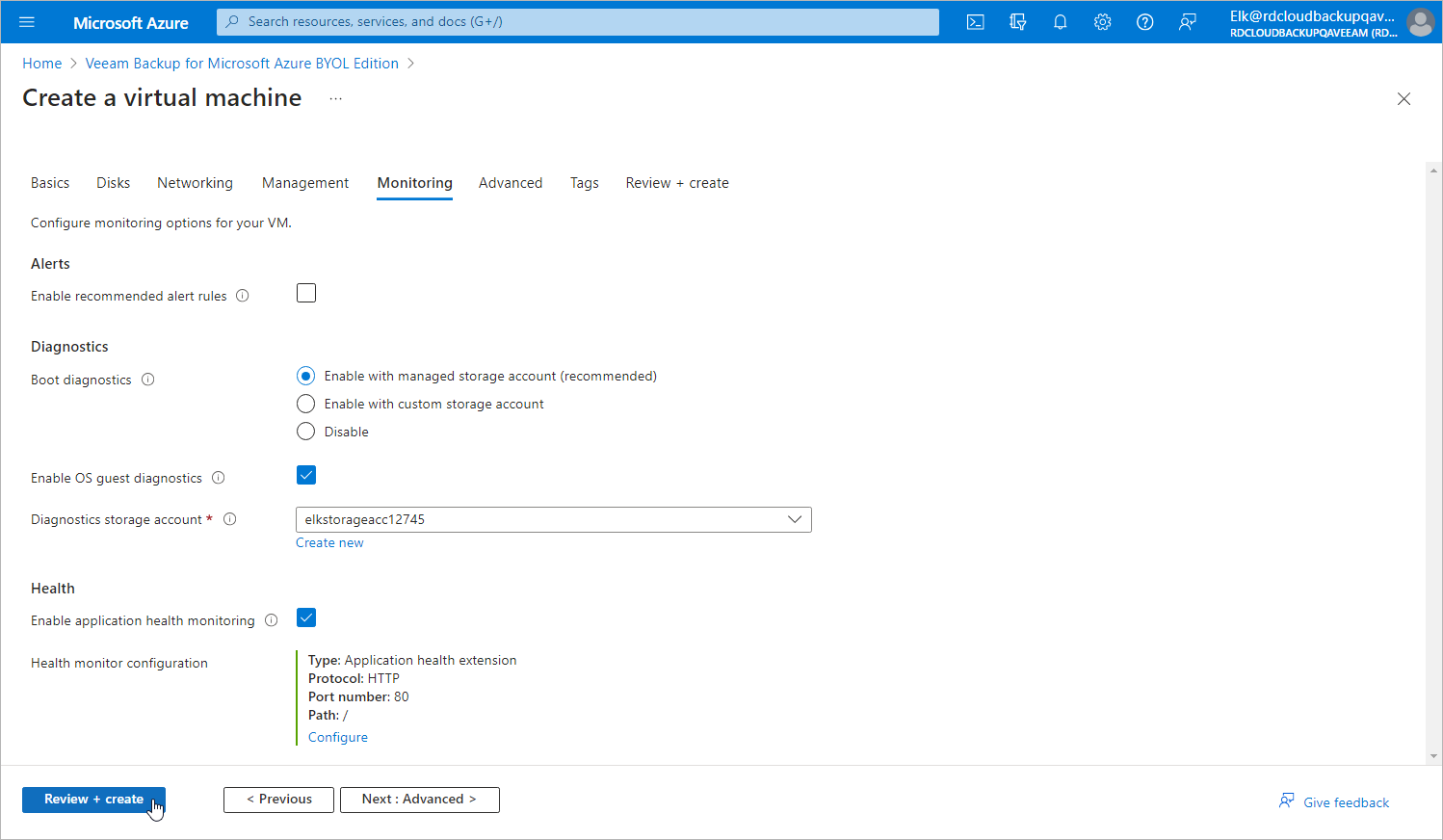Open the feedback icon in the top bar

[x=1188, y=22]
